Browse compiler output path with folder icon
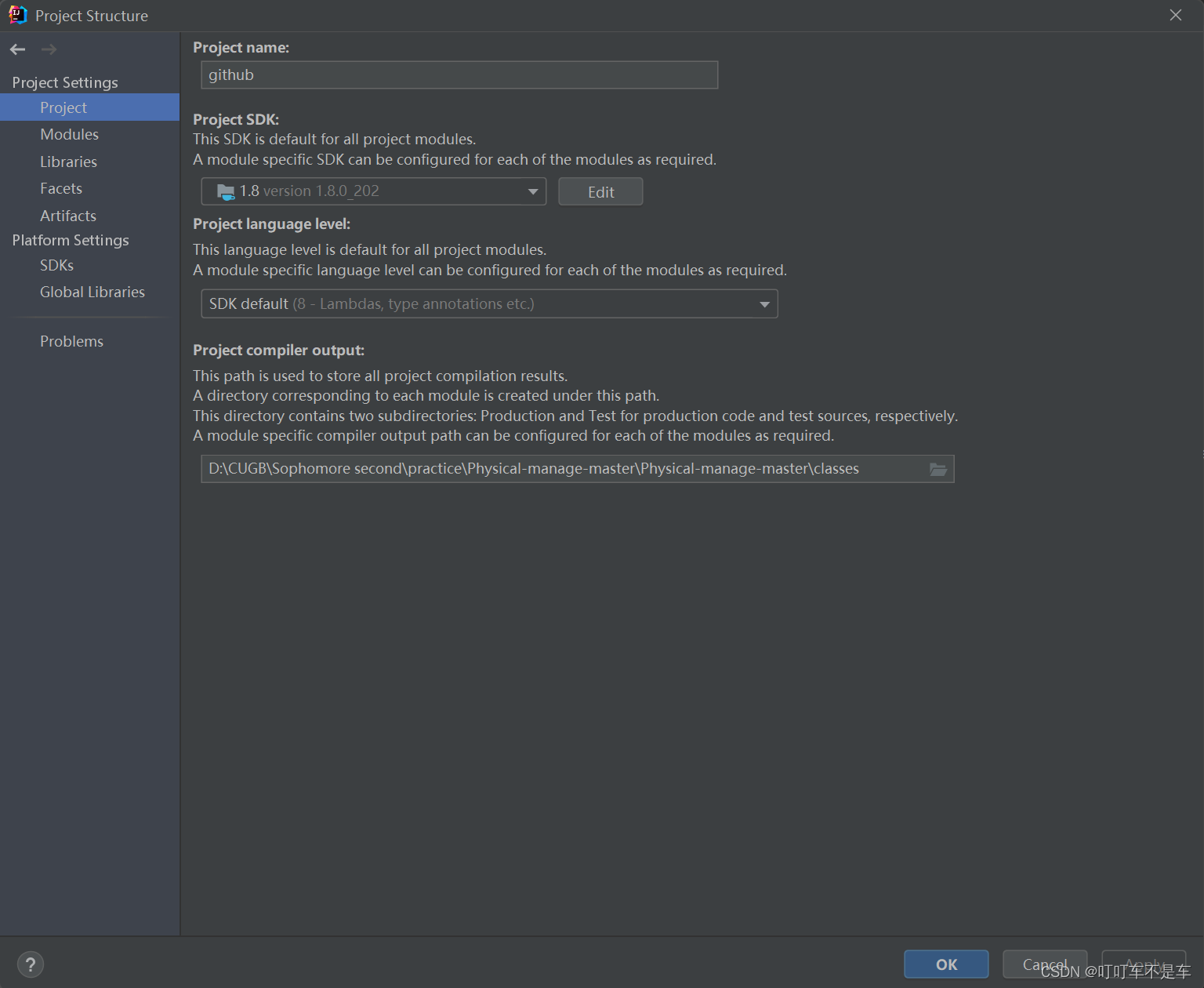The width and height of the screenshot is (1204, 988). (x=937, y=468)
